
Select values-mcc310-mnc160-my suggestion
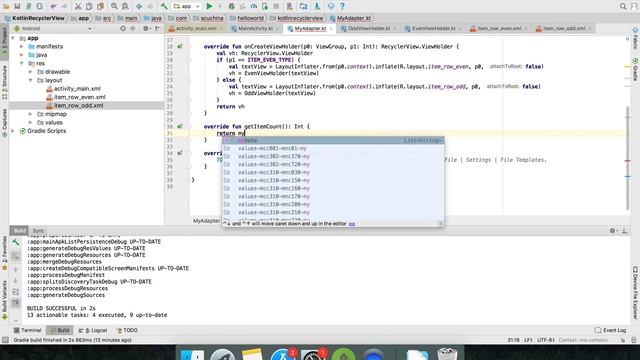pos(333,189)
